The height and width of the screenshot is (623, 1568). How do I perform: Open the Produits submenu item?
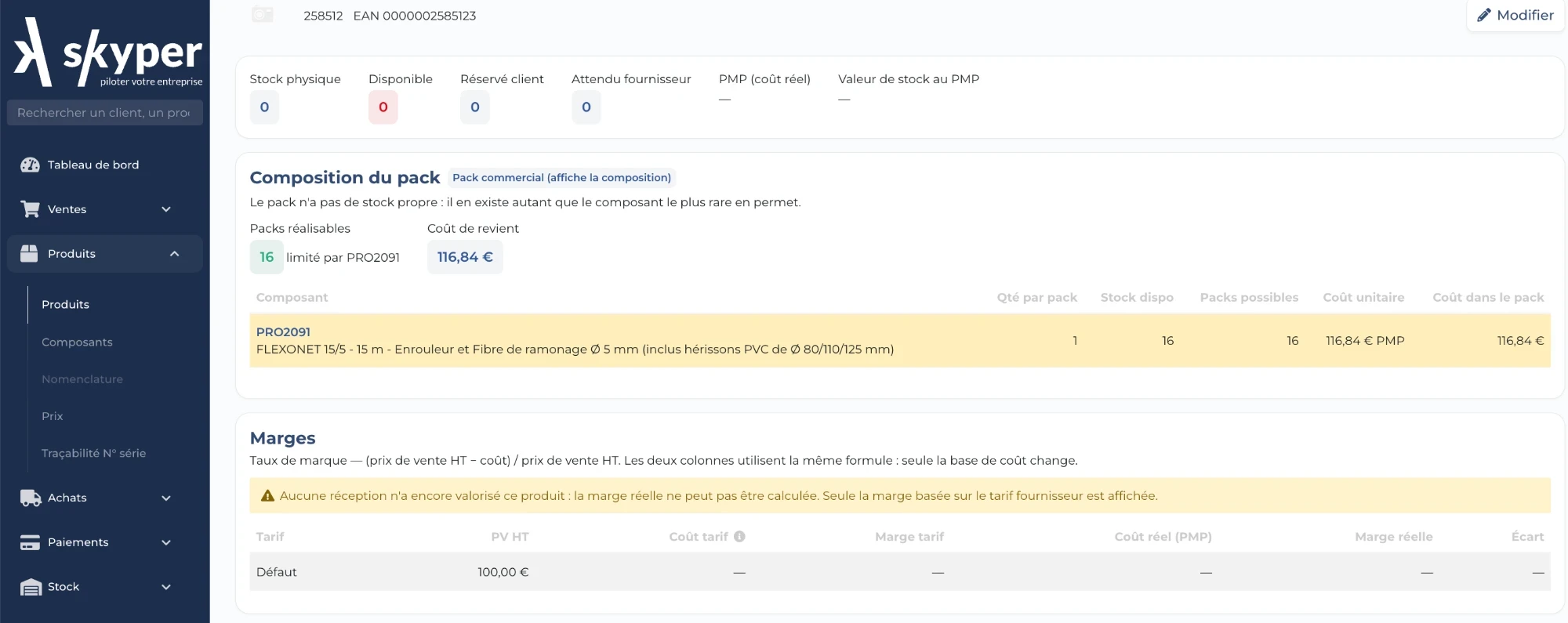pos(65,305)
